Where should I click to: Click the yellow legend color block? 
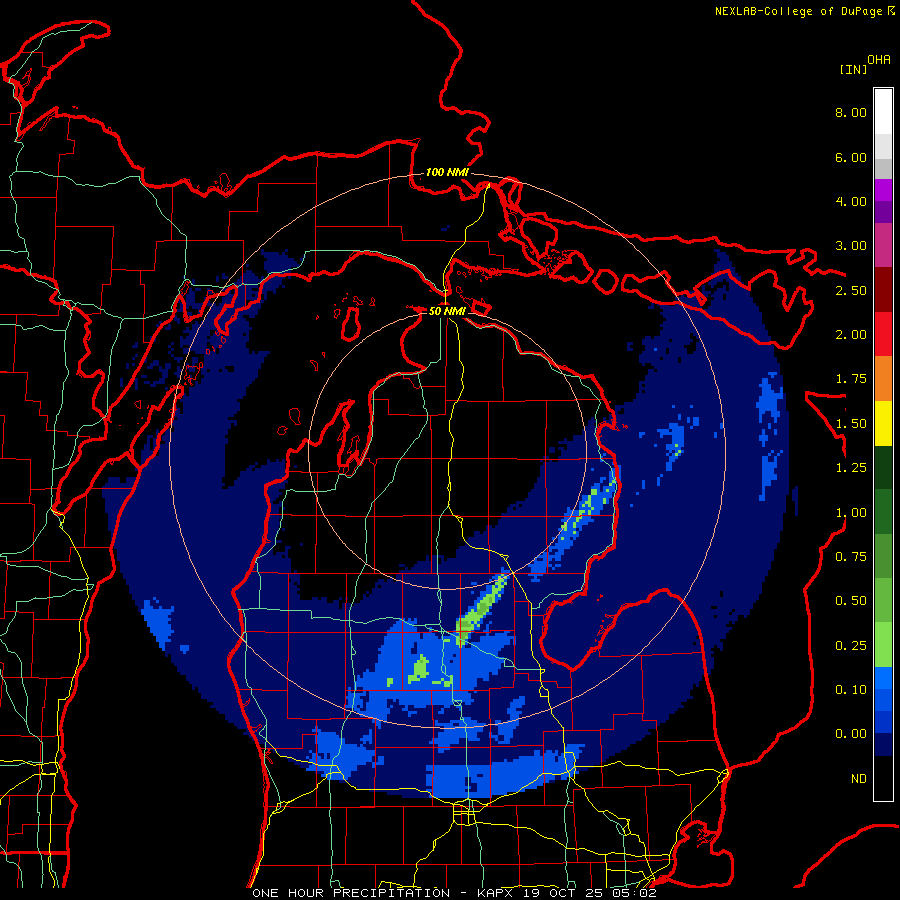[883, 423]
